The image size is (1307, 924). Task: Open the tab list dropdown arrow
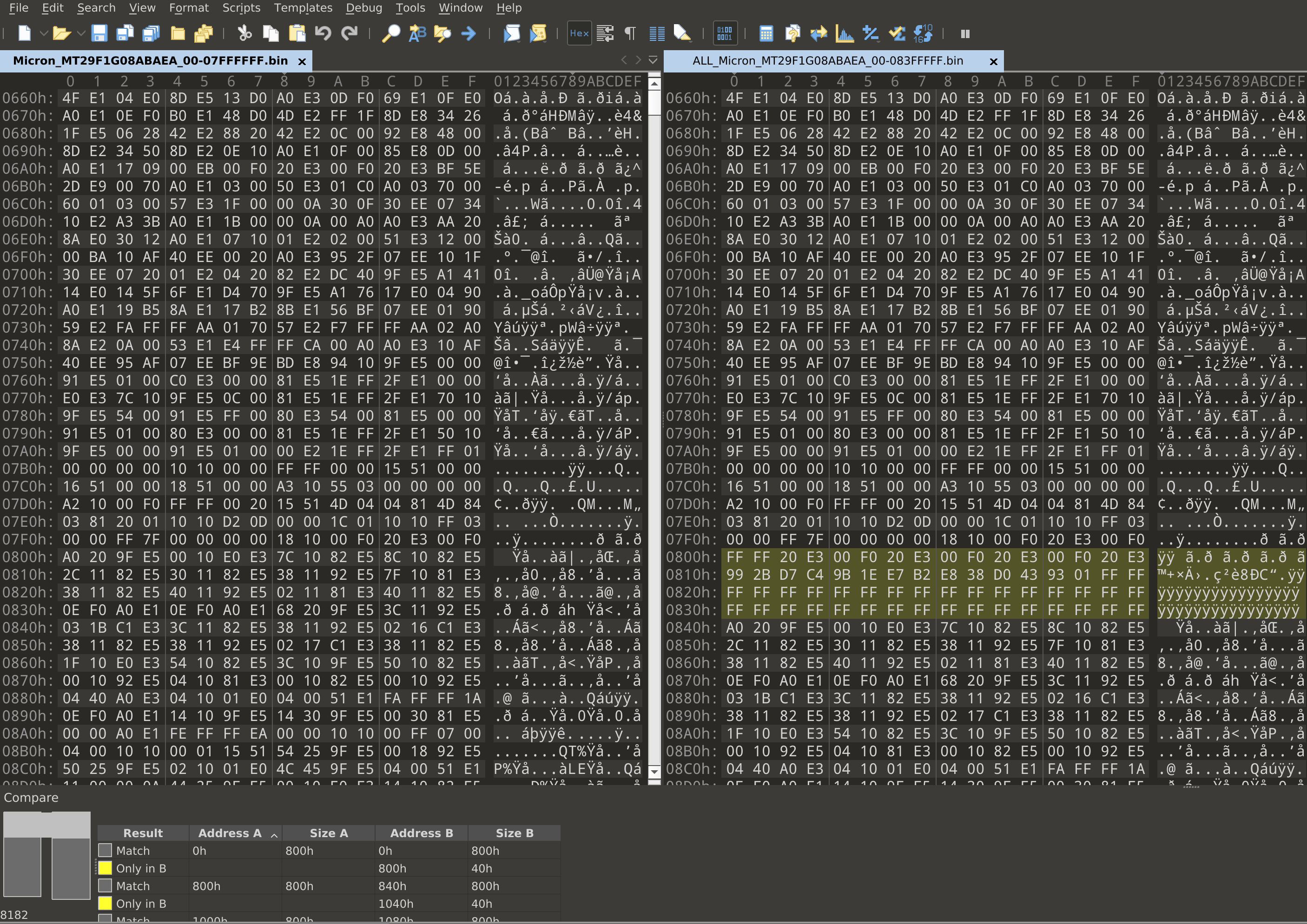(653, 60)
